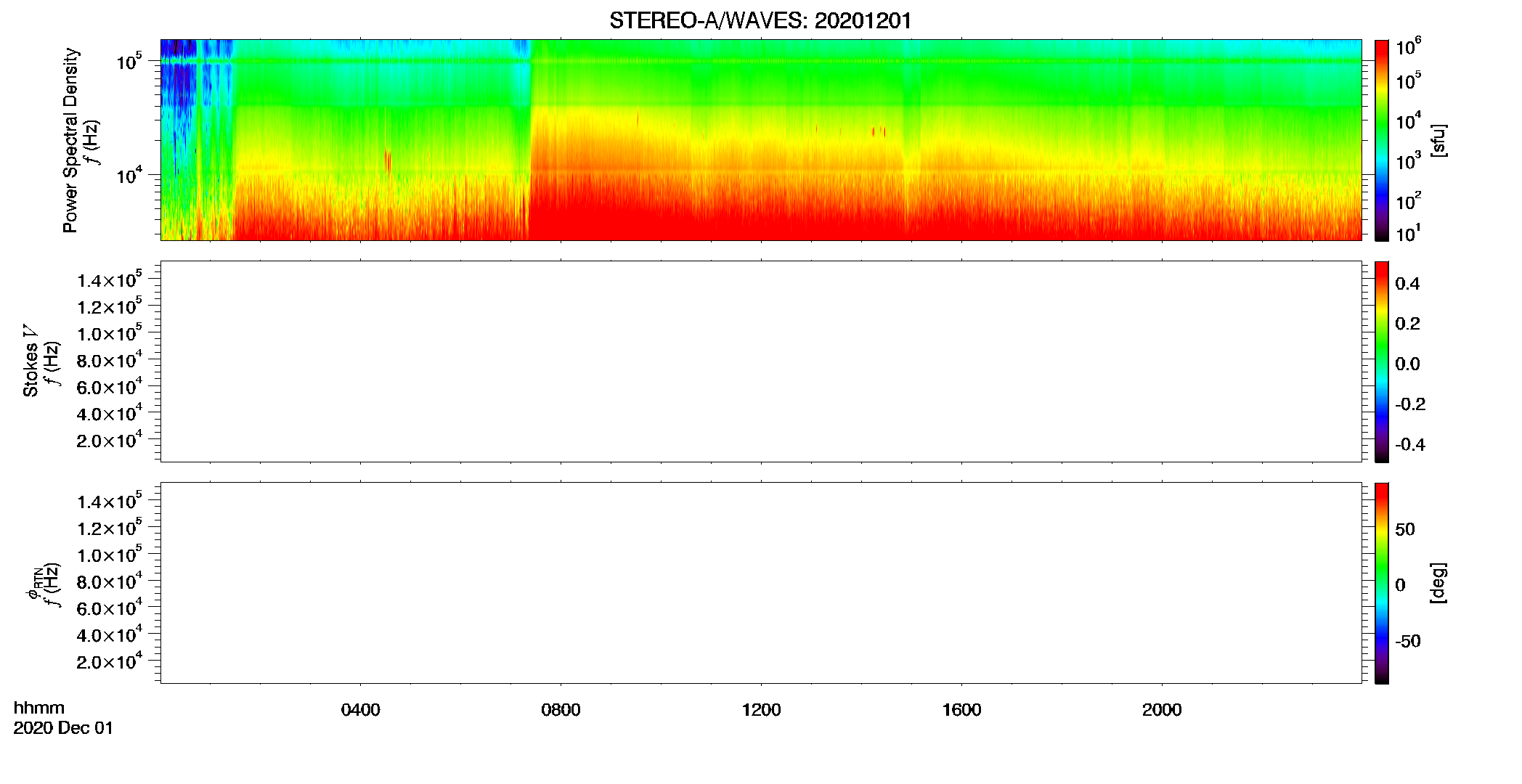Click the Stokes V axis label
This screenshot has height=784, width=1522.
point(30,361)
